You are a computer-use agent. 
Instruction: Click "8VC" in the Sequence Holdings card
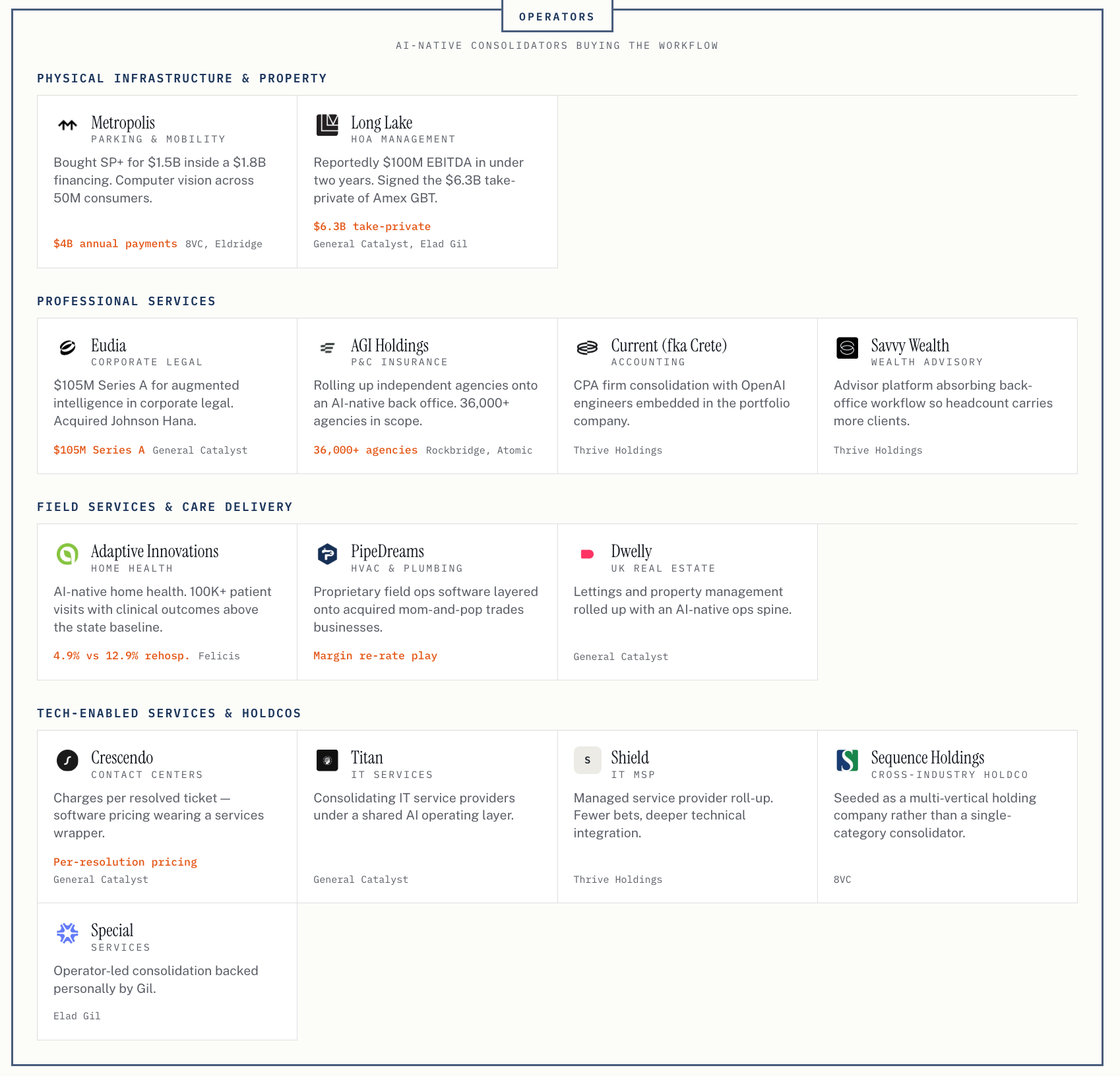842,880
